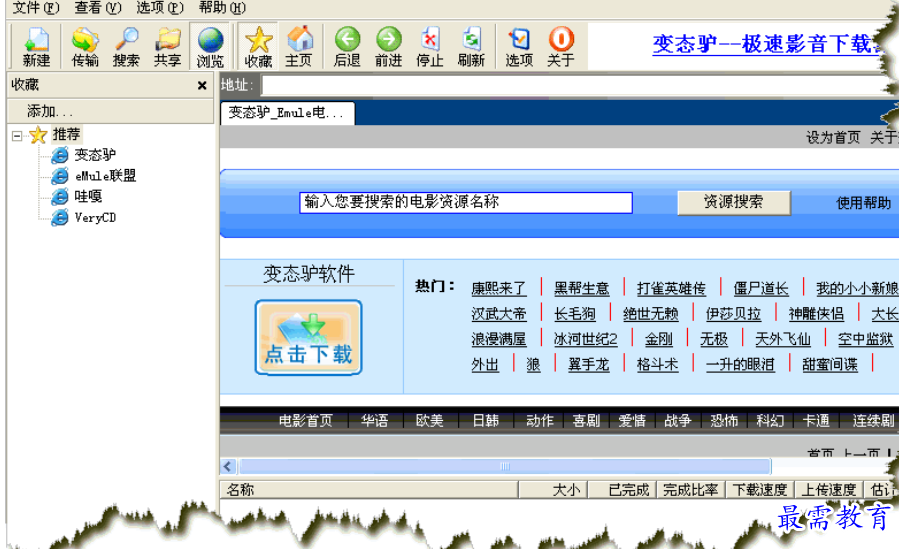This screenshot has width=899, height=549.
Task: Select the 日韩 category tab
Action: point(485,421)
